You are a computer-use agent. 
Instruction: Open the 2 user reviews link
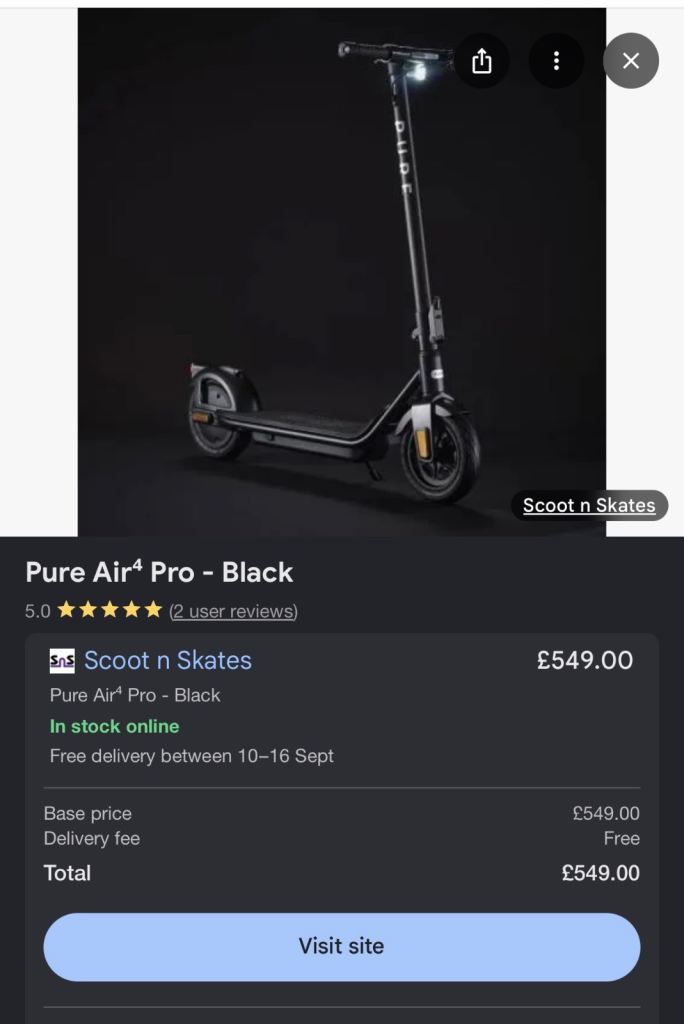(x=233, y=611)
